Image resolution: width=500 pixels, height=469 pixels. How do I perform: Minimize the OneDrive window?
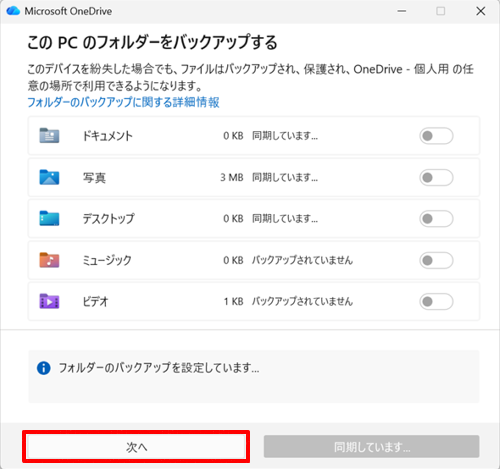pos(402,11)
